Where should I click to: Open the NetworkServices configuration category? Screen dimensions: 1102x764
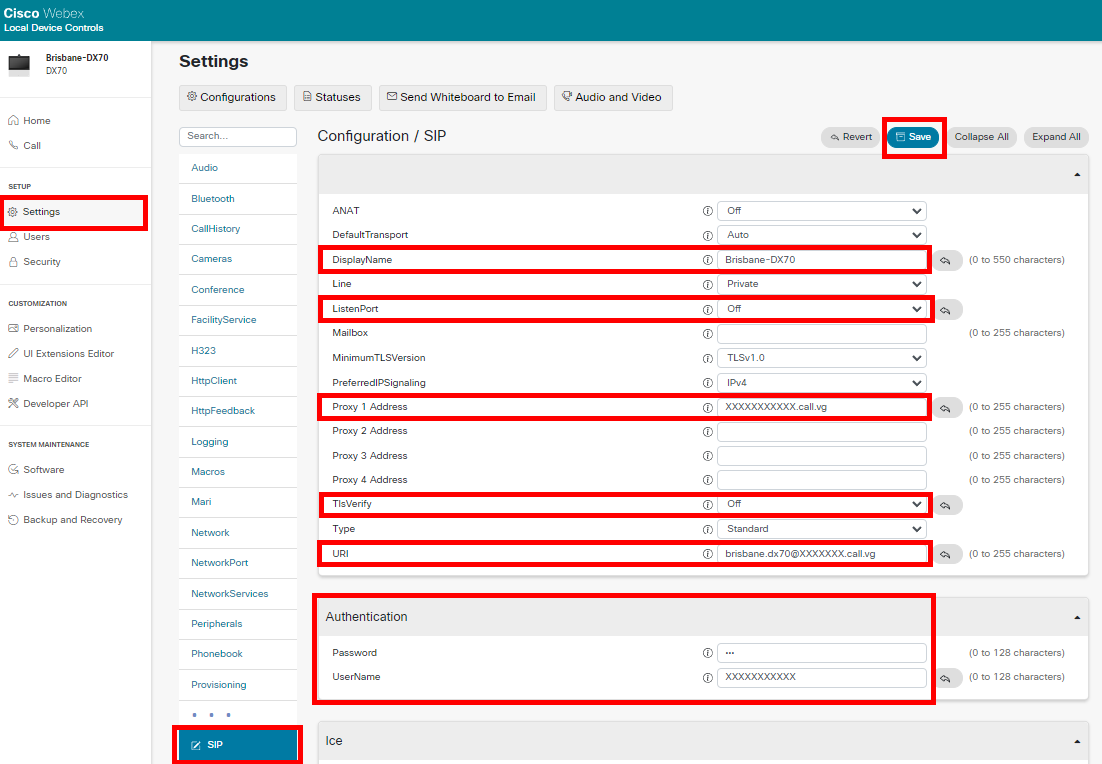tap(238, 594)
